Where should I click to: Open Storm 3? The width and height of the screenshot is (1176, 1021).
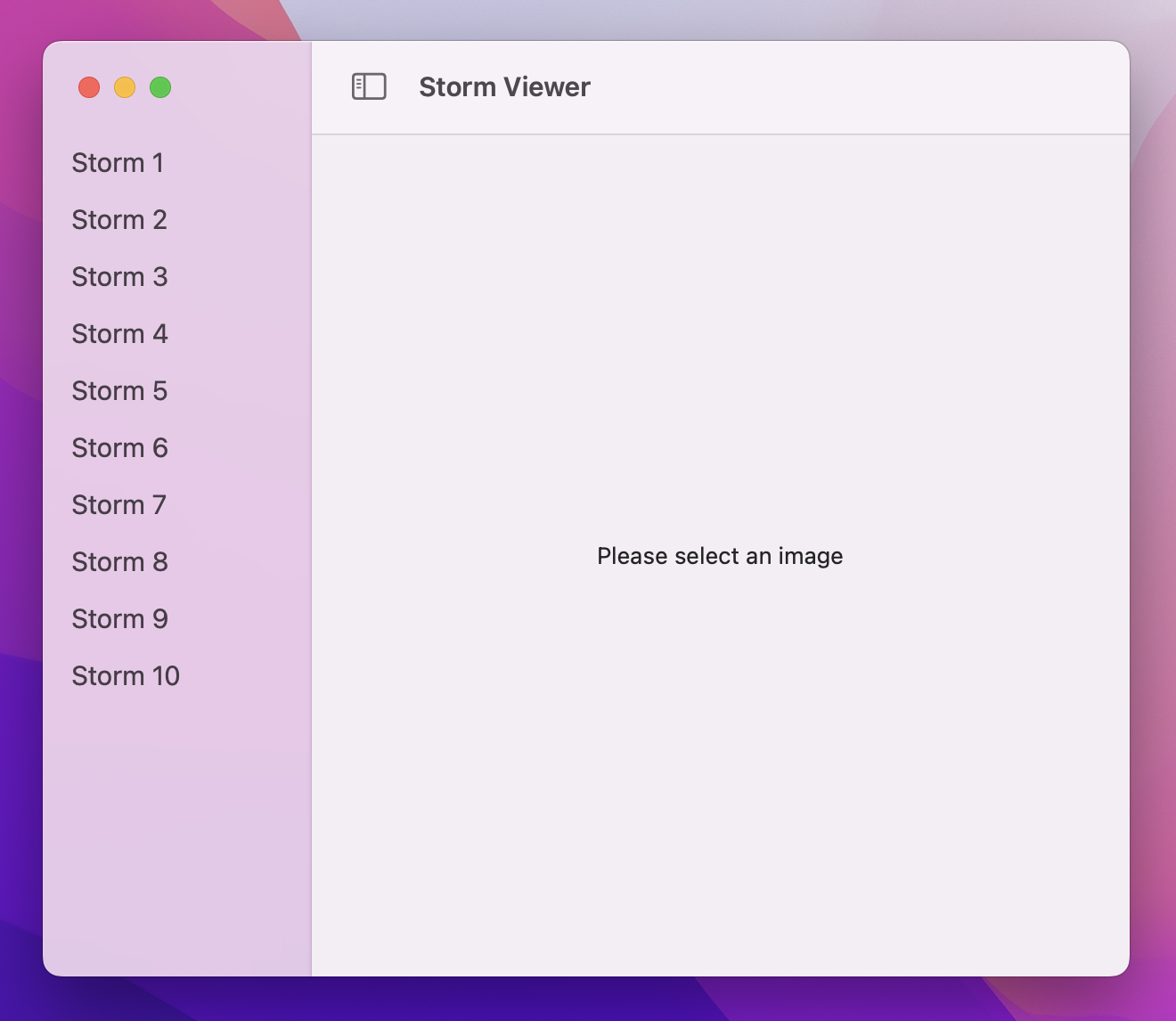(118, 277)
